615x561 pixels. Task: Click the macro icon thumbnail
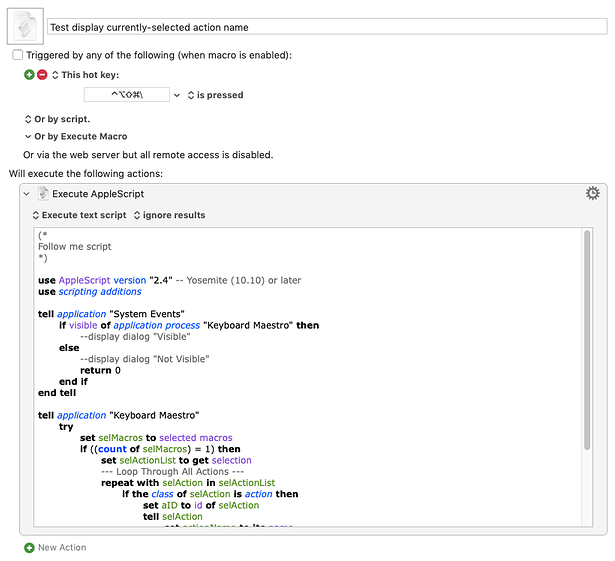coord(25,26)
